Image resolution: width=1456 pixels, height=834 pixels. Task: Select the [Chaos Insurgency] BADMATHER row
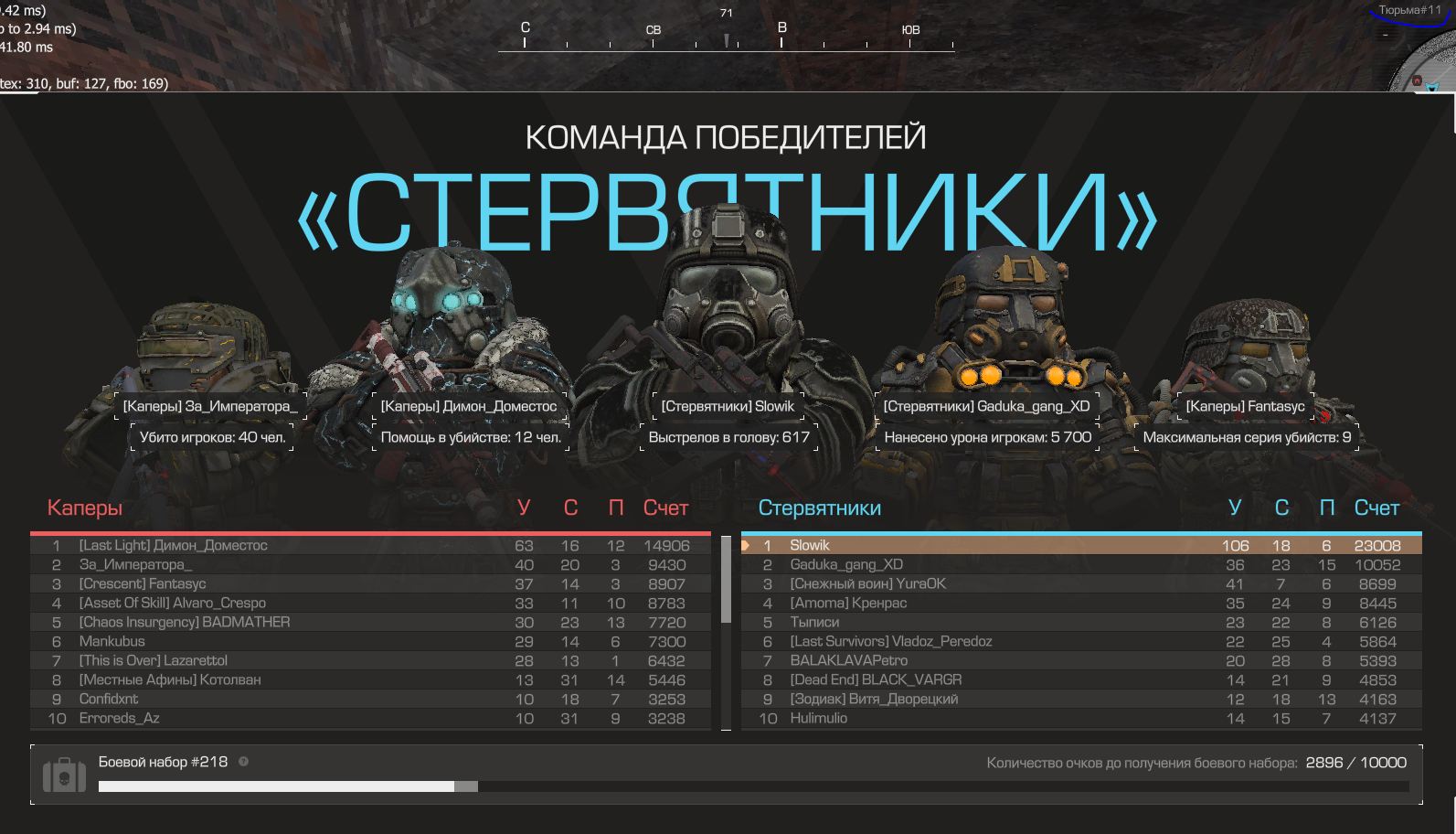pos(370,623)
